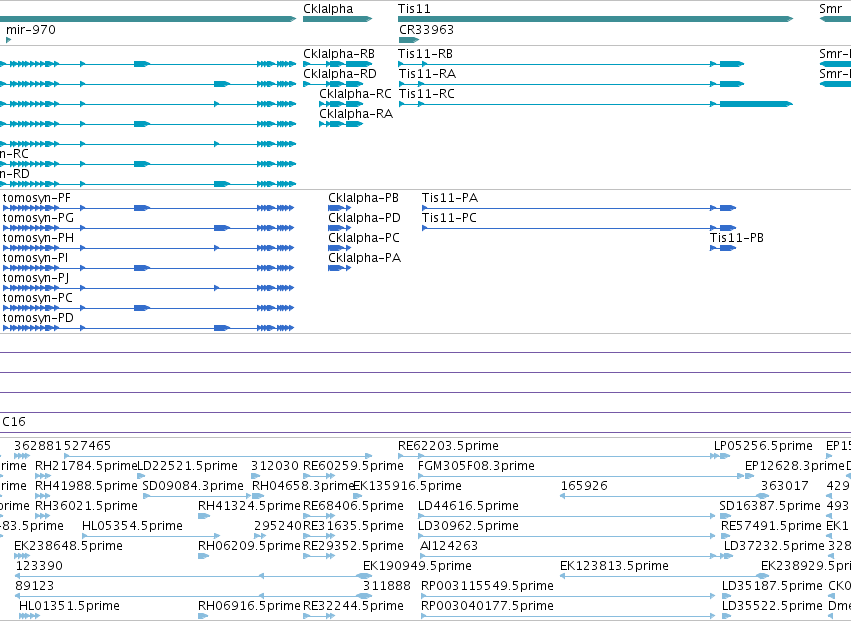The image size is (851, 621).
Task: Open the CkIalpha-RA transcript
Action: pos(341,124)
